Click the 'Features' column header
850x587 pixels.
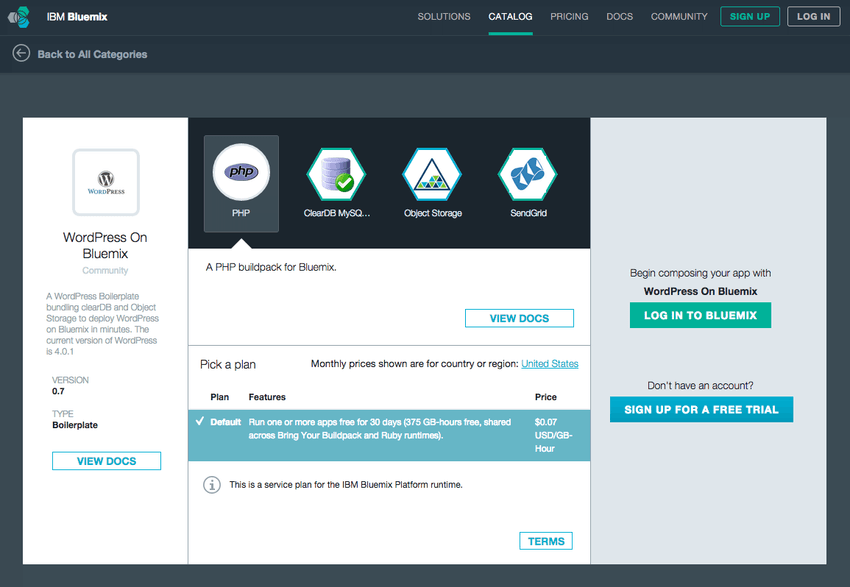[267, 397]
